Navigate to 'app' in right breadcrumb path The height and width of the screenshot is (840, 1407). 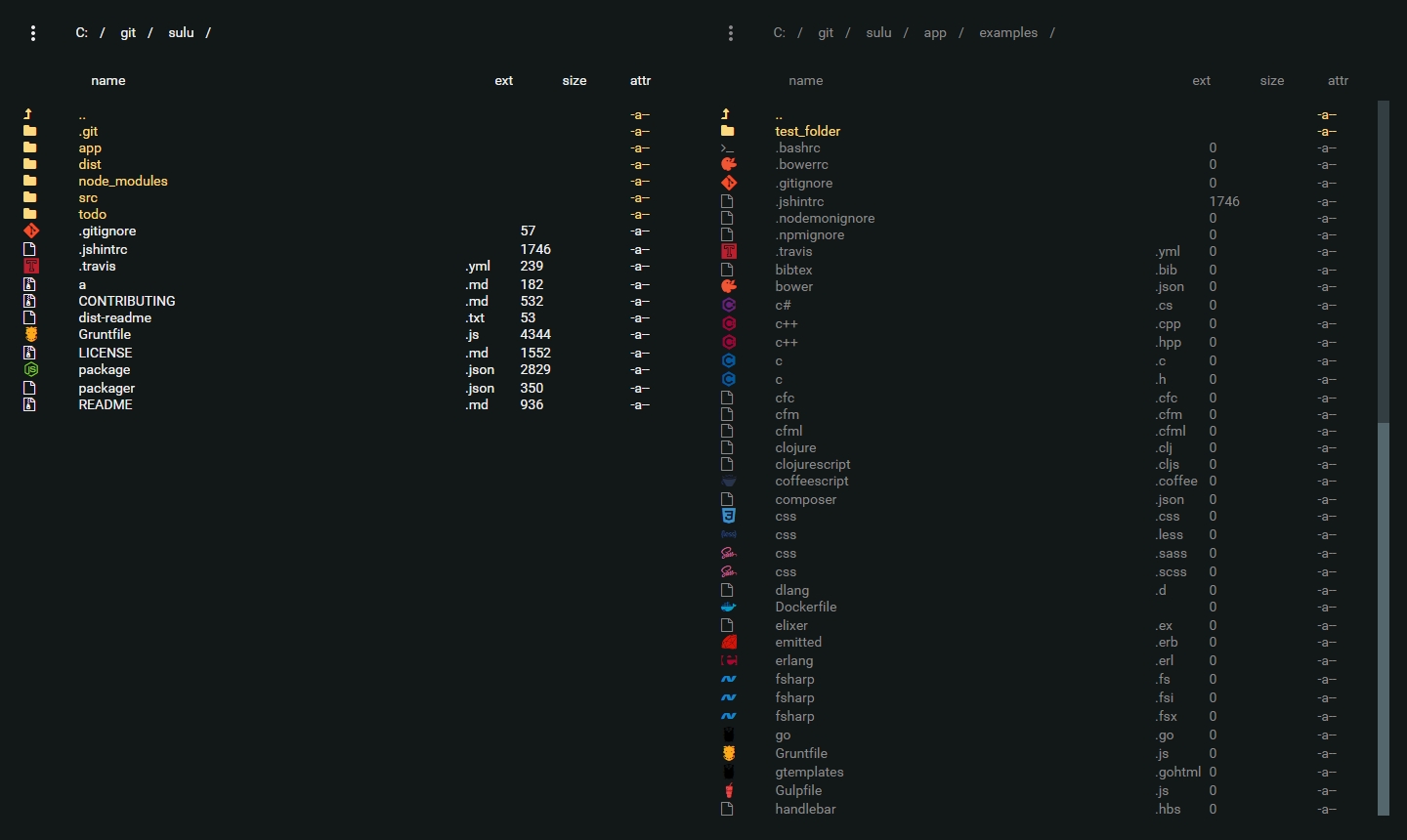pos(935,33)
